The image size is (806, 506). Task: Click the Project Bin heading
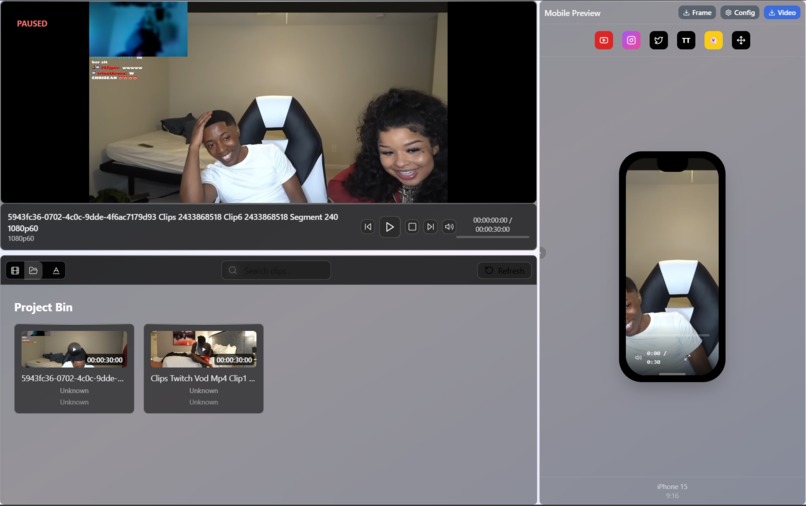pyautogui.click(x=43, y=307)
